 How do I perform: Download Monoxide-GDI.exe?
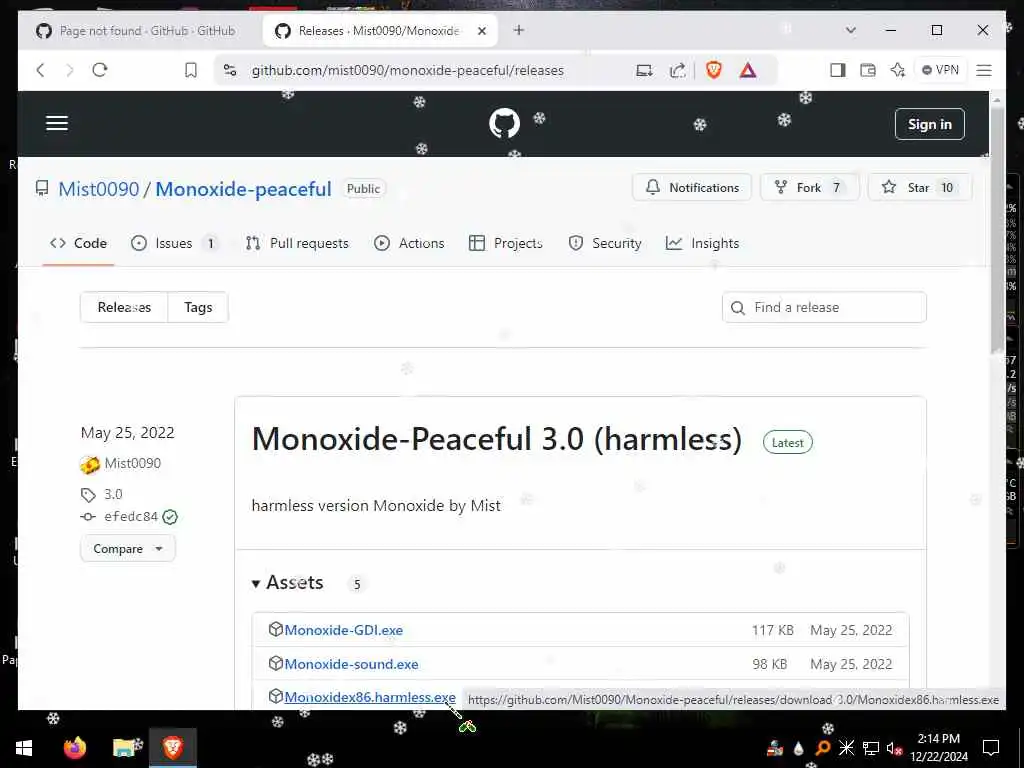(x=344, y=630)
